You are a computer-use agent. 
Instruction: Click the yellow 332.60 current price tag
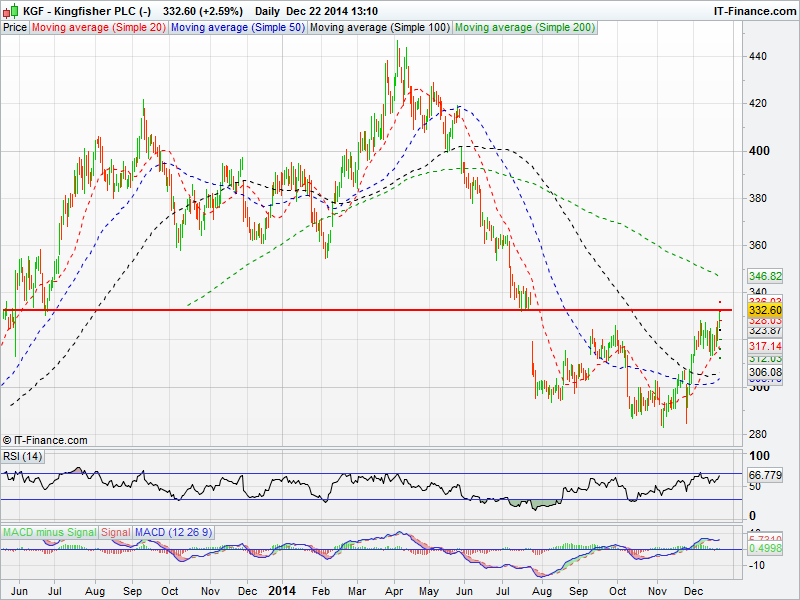pyautogui.click(x=764, y=311)
